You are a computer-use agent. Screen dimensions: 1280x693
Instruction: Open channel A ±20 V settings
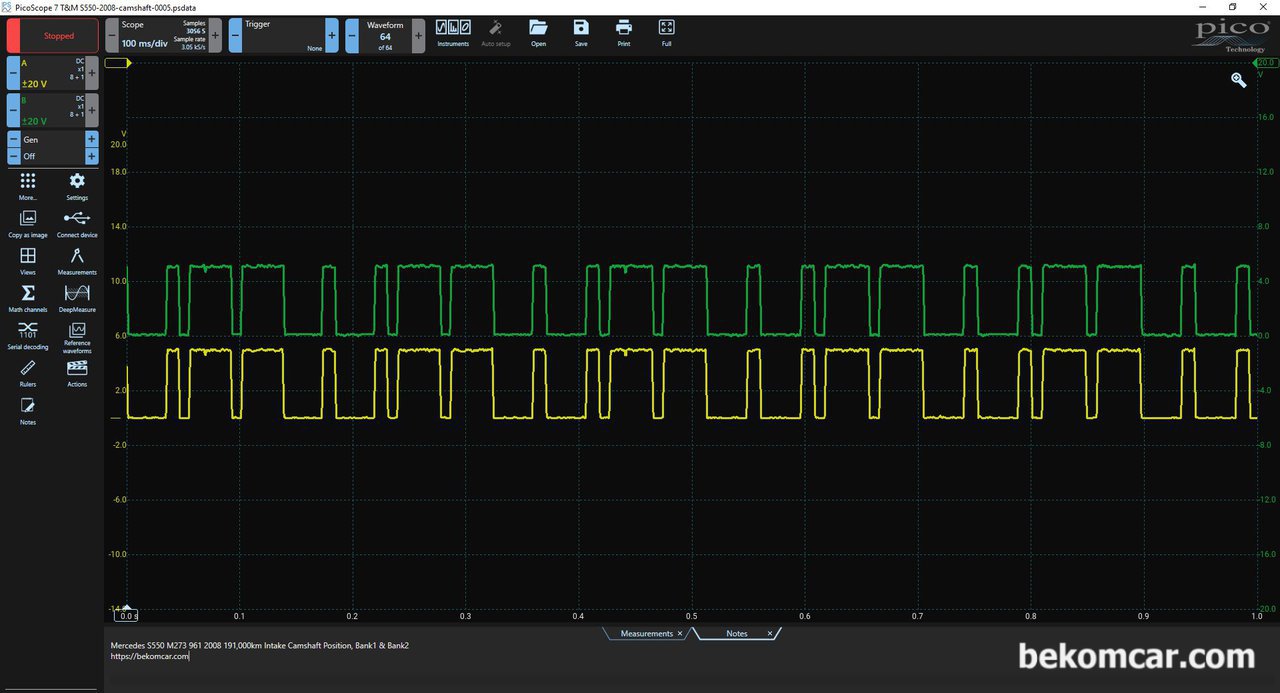click(x=53, y=73)
